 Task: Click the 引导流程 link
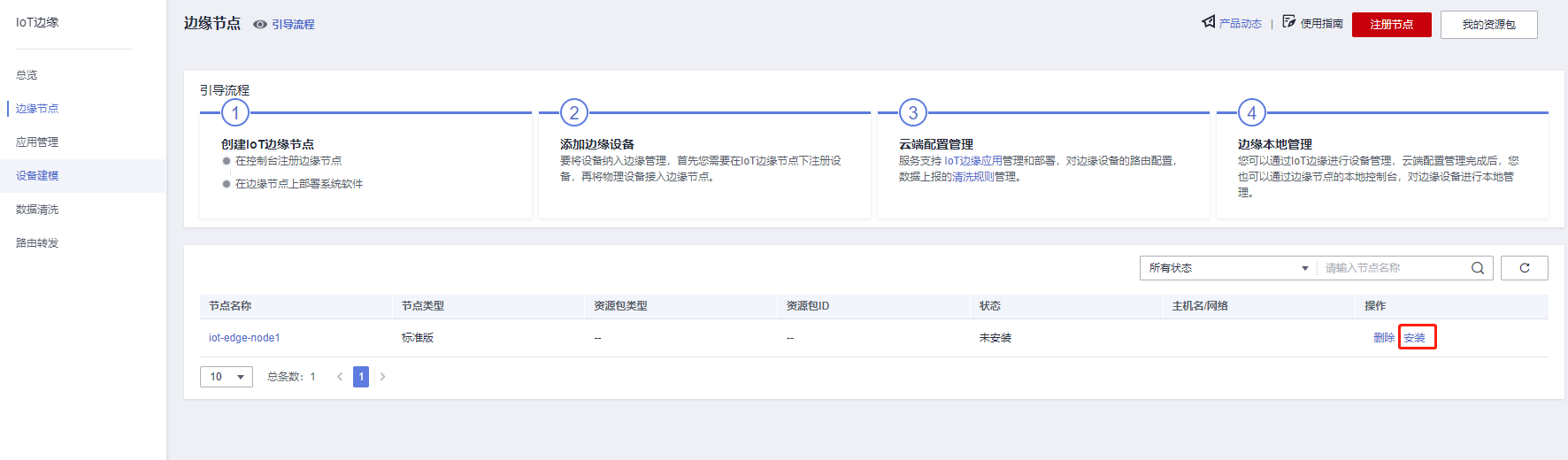point(293,25)
